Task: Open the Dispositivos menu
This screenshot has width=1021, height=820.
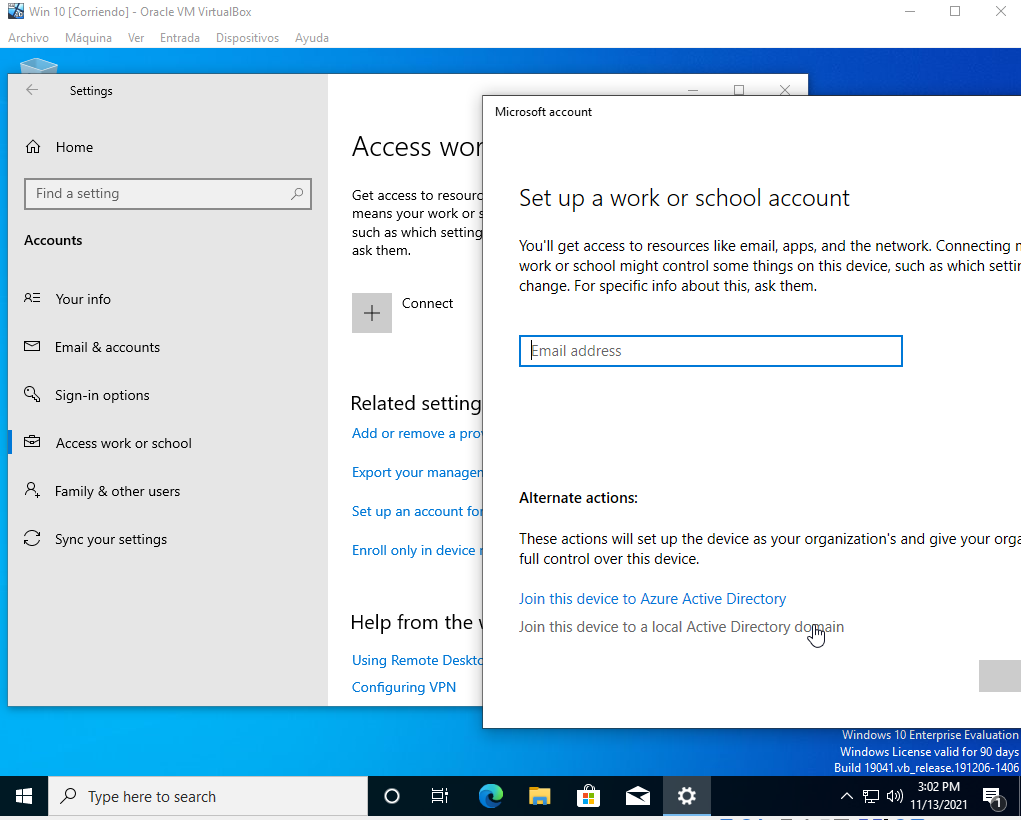Action: (x=247, y=38)
